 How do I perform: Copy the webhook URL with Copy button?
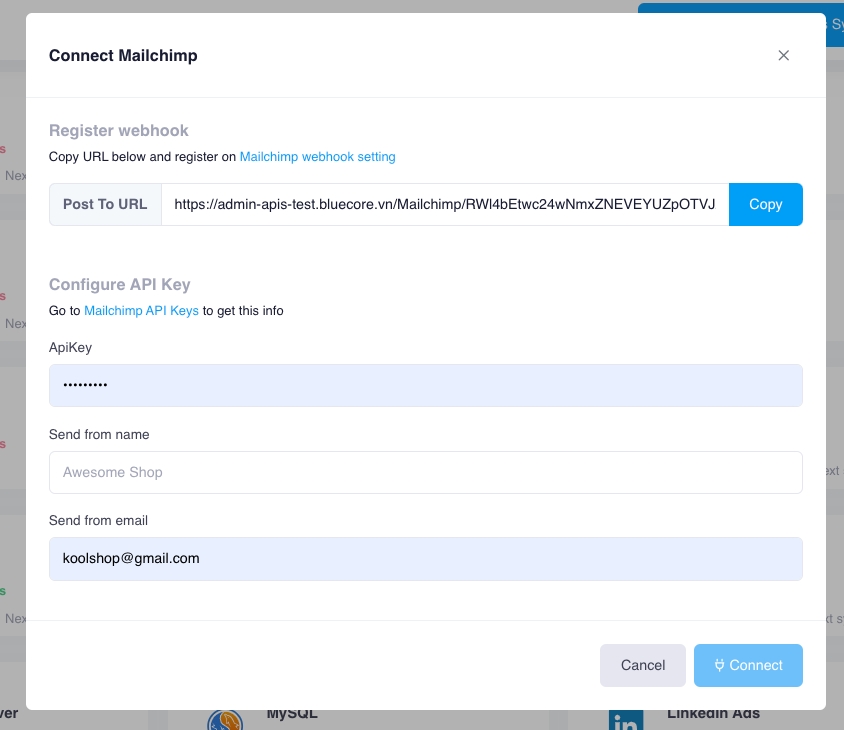[x=765, y=204]
